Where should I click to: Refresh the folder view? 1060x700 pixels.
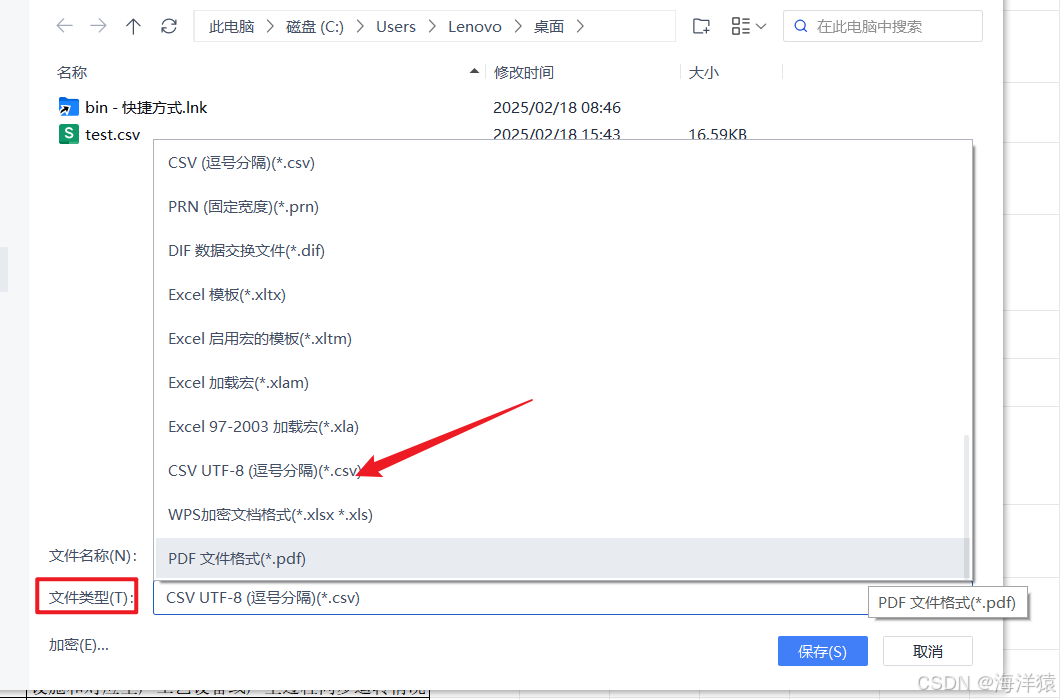168,25
